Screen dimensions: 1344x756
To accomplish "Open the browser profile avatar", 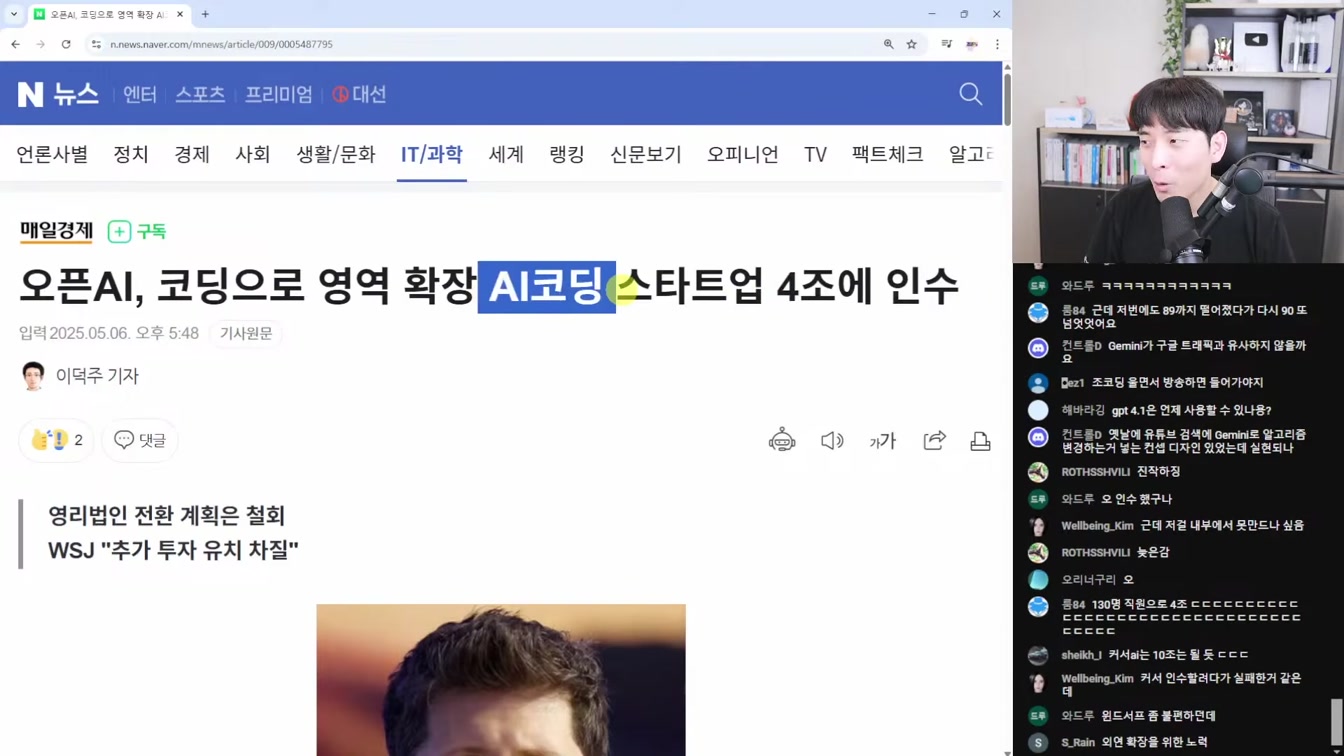I will tap(972, 44).
